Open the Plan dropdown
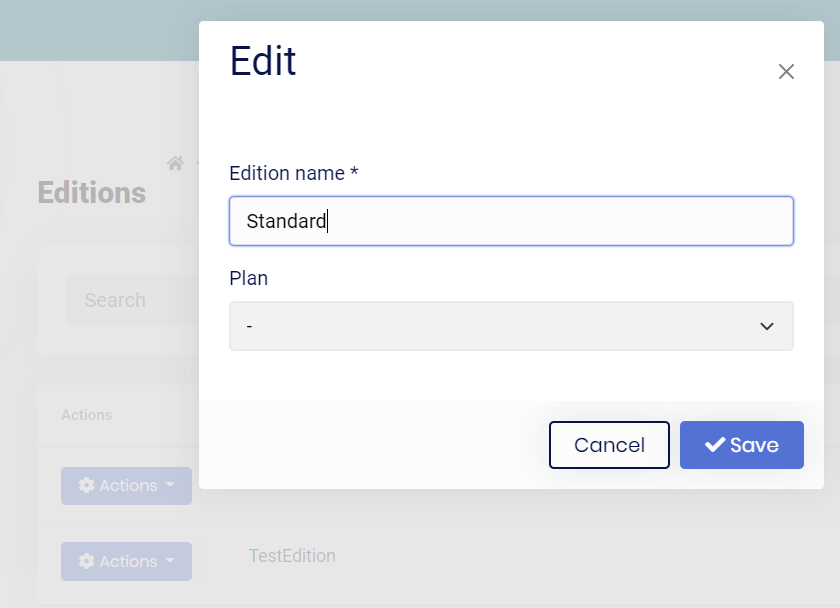The width and height of the screenshot is (840, 608). coord(511,326)
